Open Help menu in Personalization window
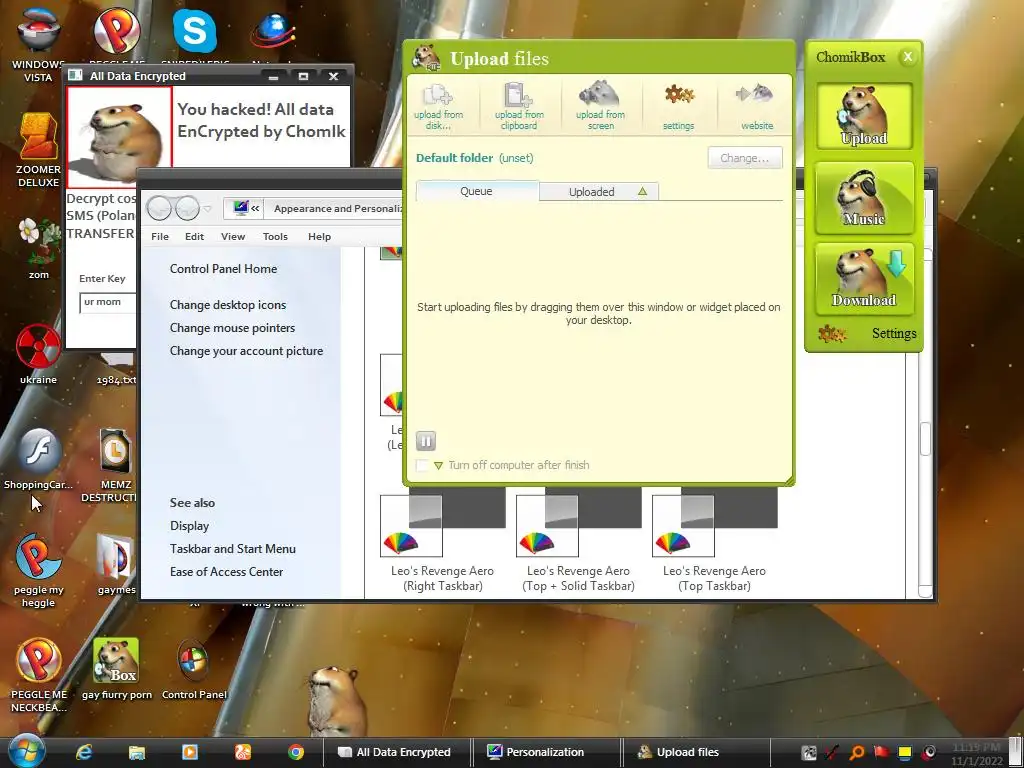The image size is (1024, 768). 319,236
